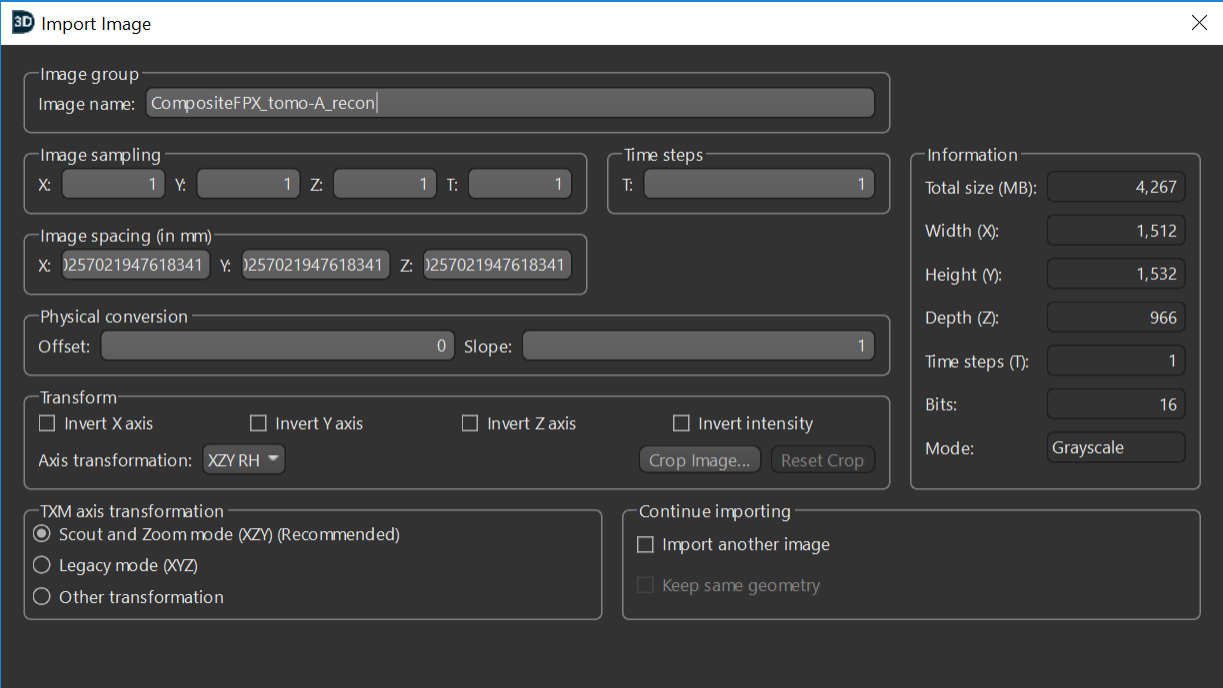Select Legacy mode (XYZ) radio button
The image size is (1223, 688).
click(x=42, y=565)
